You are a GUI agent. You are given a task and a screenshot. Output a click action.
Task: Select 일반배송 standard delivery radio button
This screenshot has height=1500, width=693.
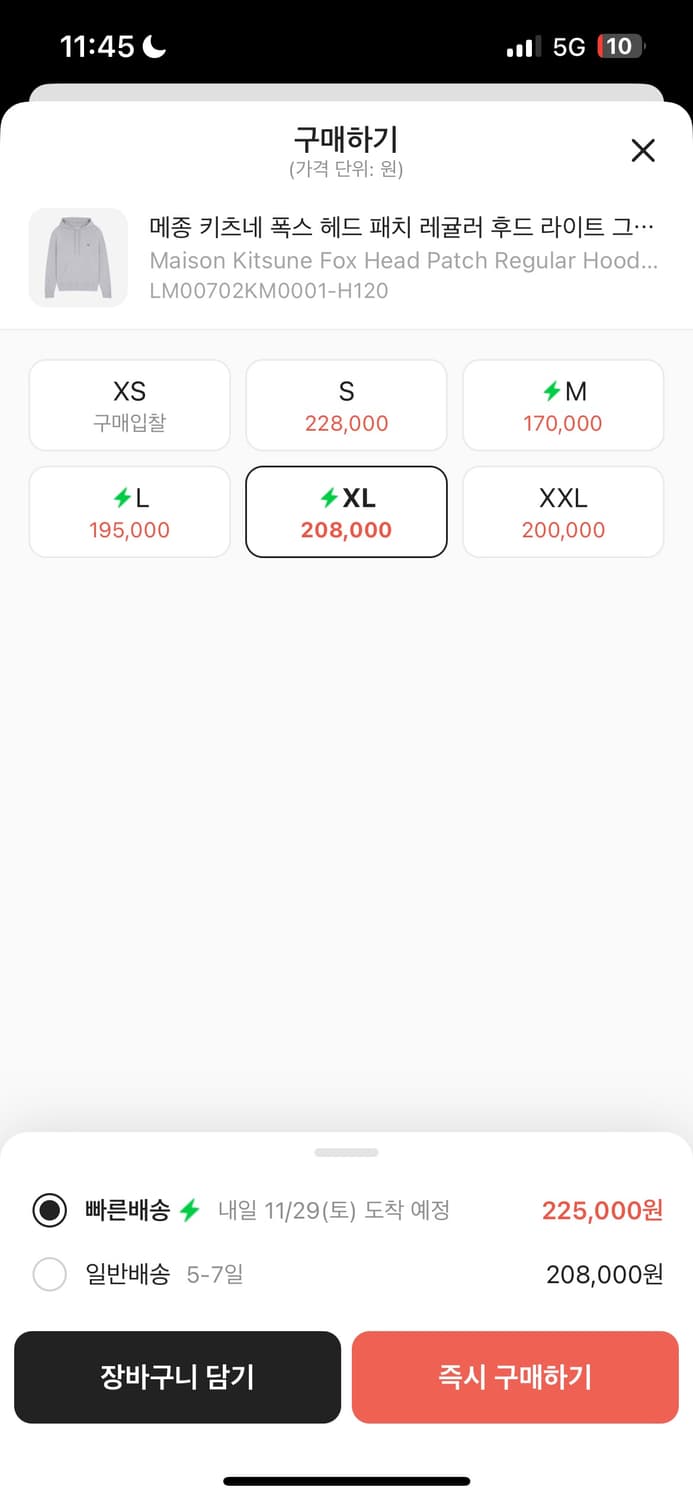[x=49, y=1275]
